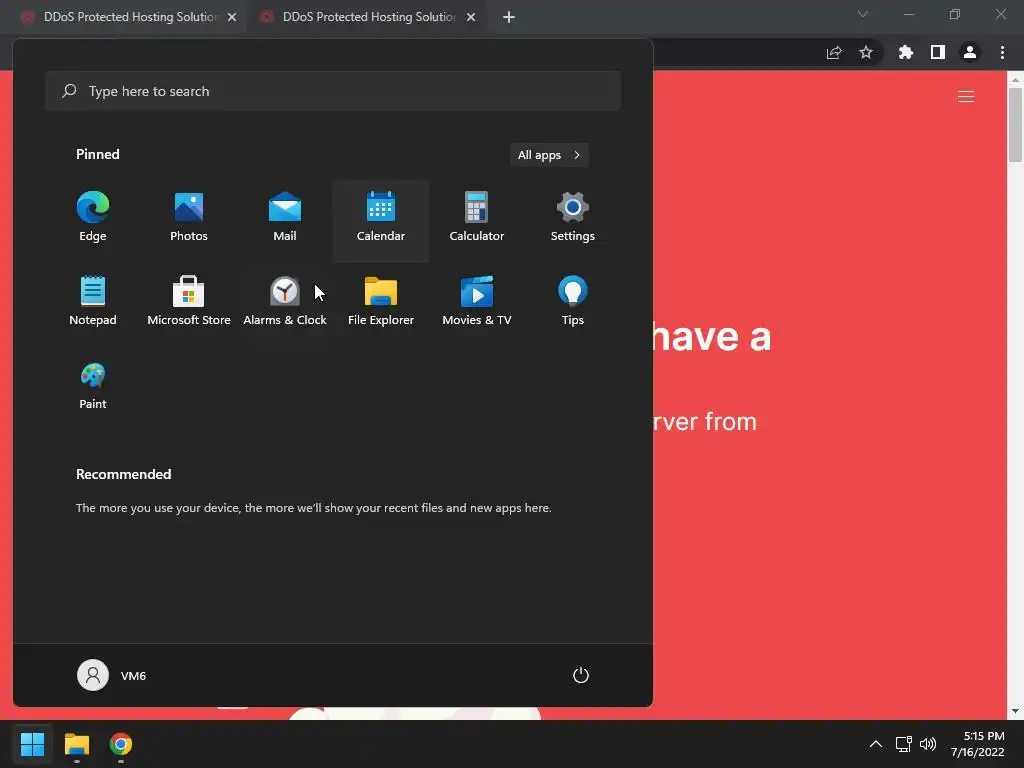Screen dimensions: 1024x768
Task: Click the page vertical scrollbar thumb
Action: 1015,124
